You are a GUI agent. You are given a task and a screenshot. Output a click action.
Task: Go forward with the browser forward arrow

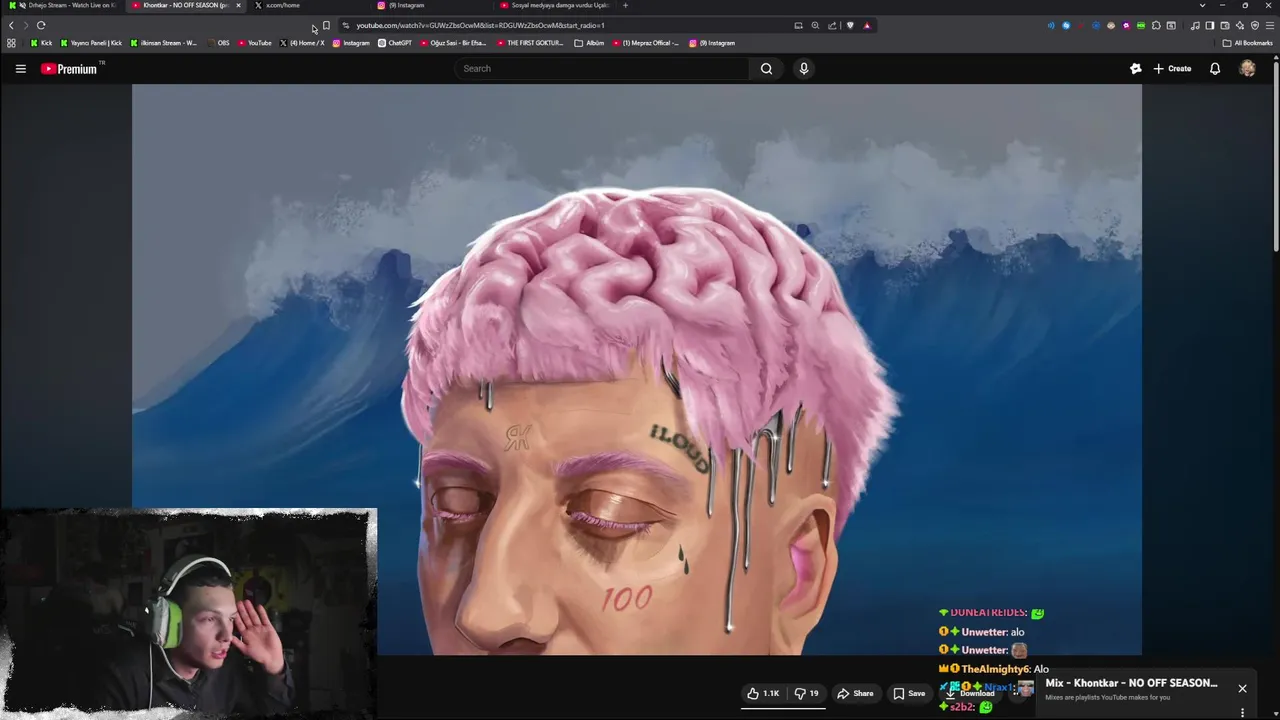tap(26, 25)
